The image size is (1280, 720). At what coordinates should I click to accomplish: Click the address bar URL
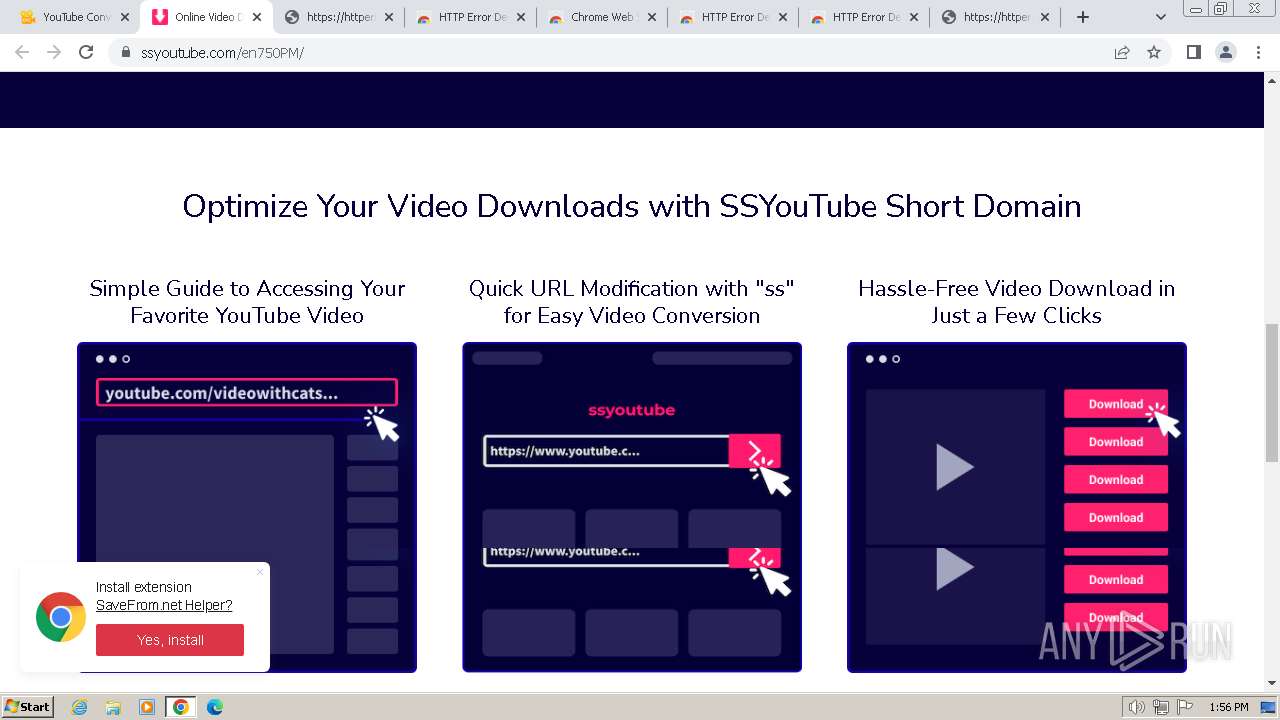222,52
